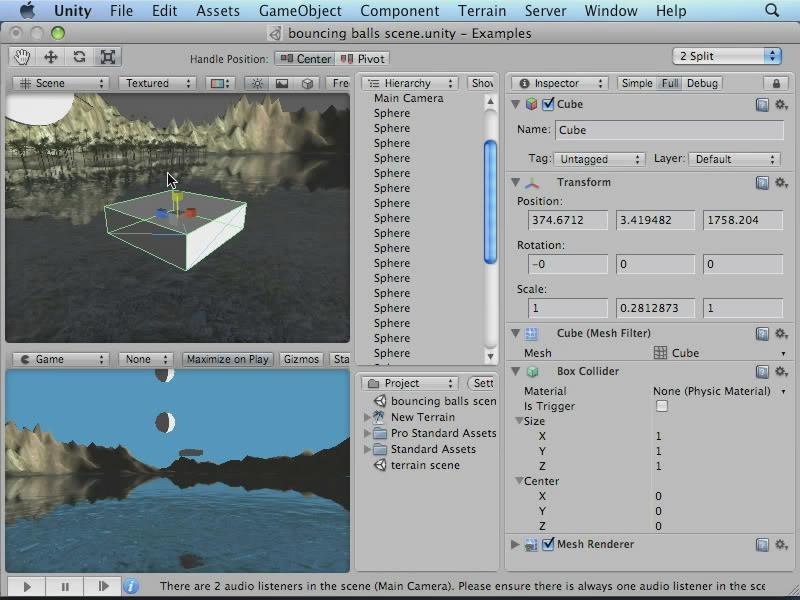Screen dimensions: 800x600
Task: Open the 2 Split layout dropdown
Action: [x=727, y=56]
